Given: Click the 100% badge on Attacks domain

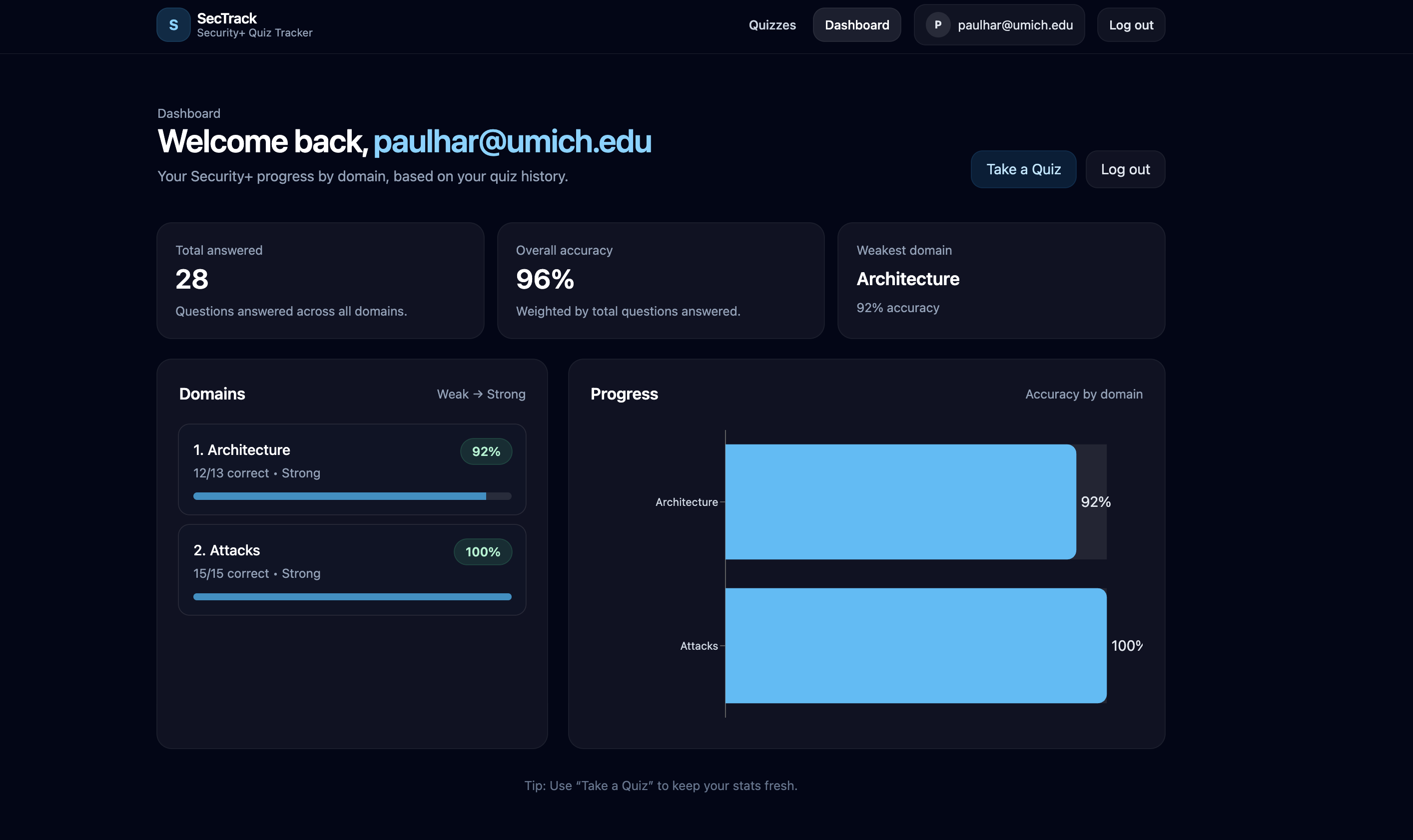Looking at the screenshot, I should pos(482,551).
